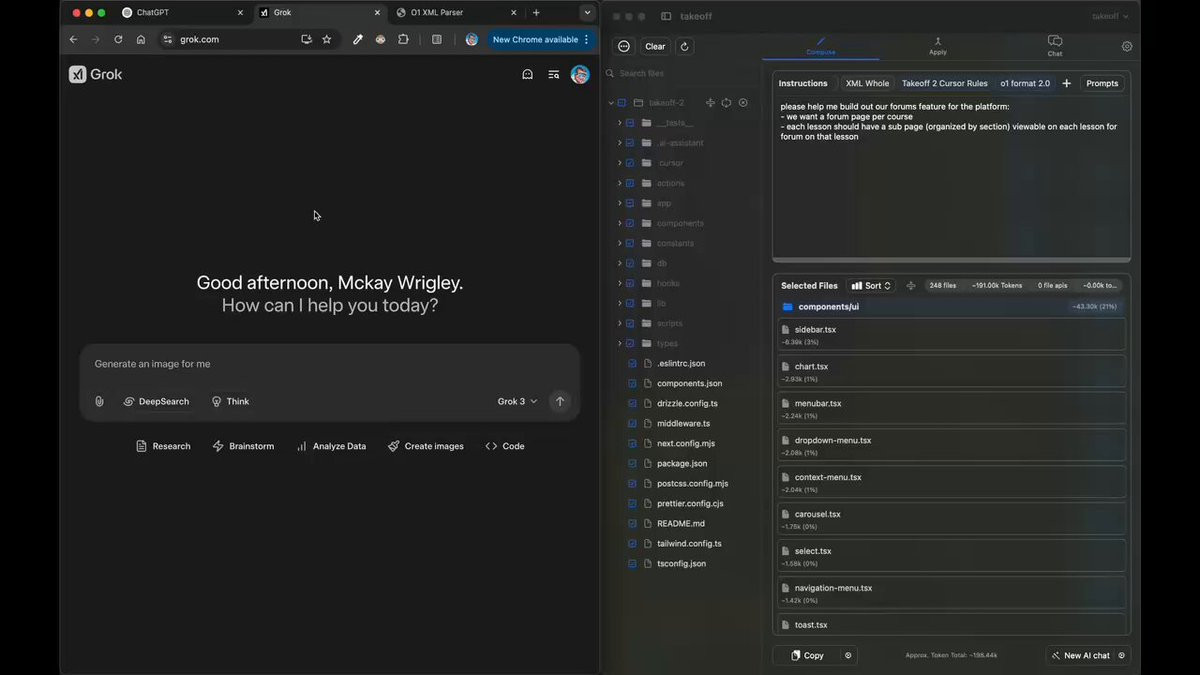Expand the scripts folder
Image resolution: width=1200 pixels, height=675 pixels.
[619, 323]
